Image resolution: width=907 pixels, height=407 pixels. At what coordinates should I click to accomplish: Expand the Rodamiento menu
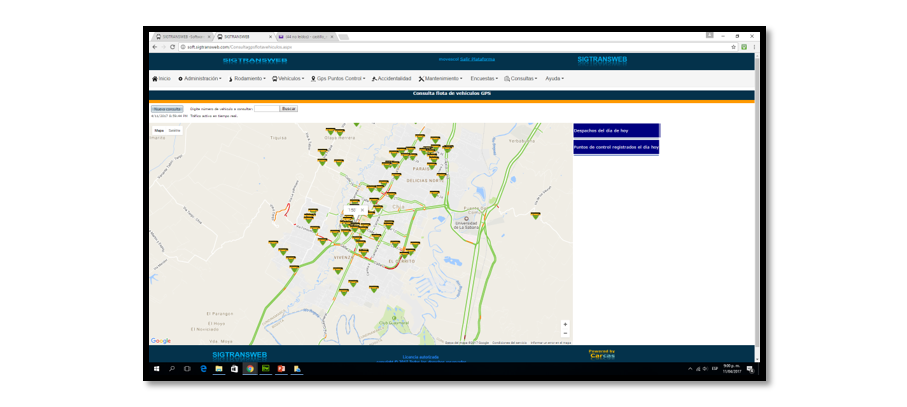pyautogui.click(x=247, y=79)
